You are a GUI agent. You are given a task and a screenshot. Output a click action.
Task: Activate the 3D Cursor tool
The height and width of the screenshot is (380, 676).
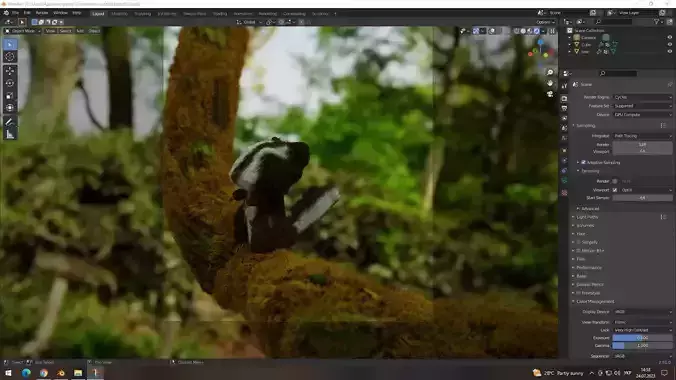coord(10,57)
